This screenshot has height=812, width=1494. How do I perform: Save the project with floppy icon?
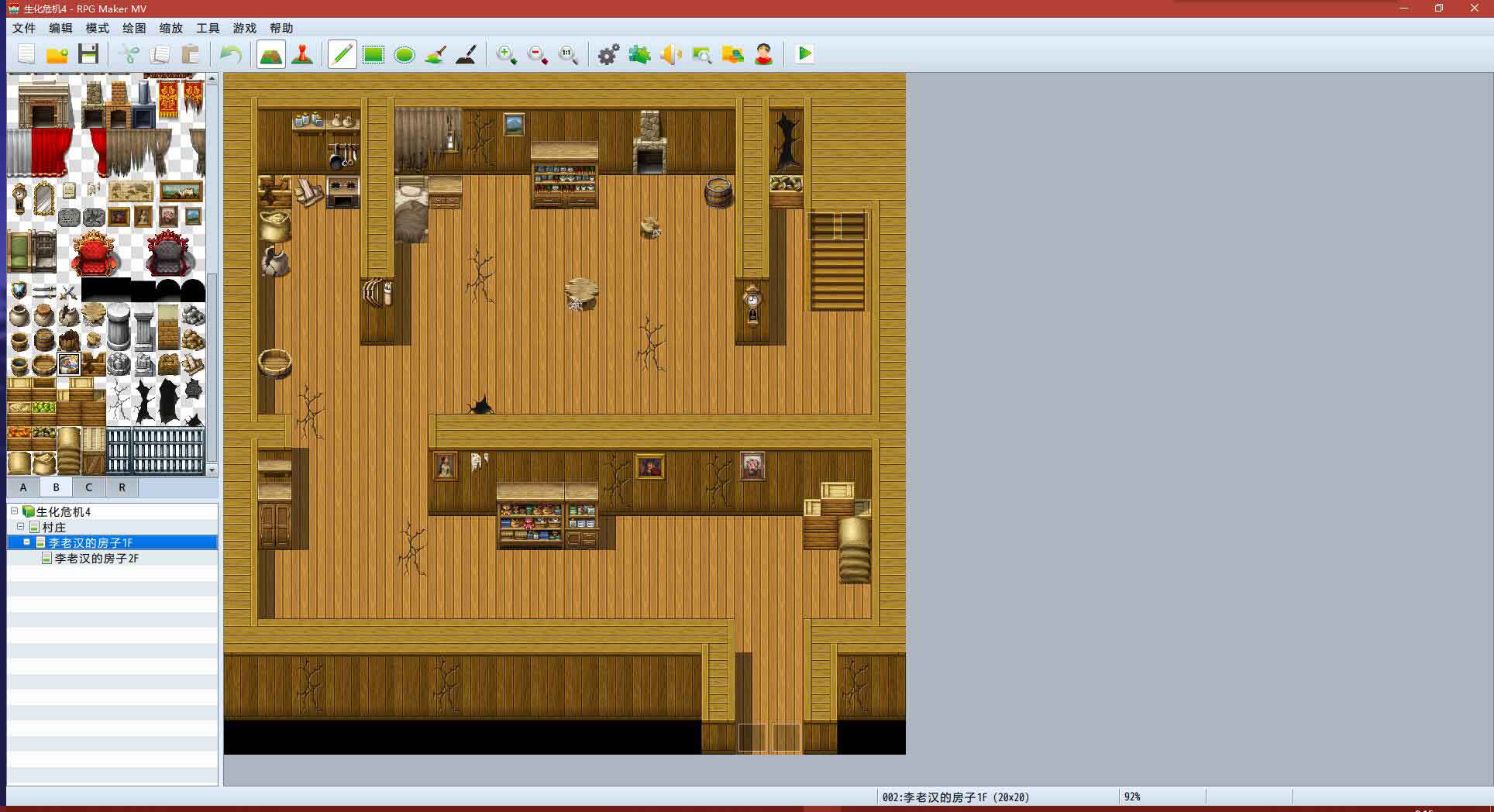pyautogui.click(x=88, y=54)
